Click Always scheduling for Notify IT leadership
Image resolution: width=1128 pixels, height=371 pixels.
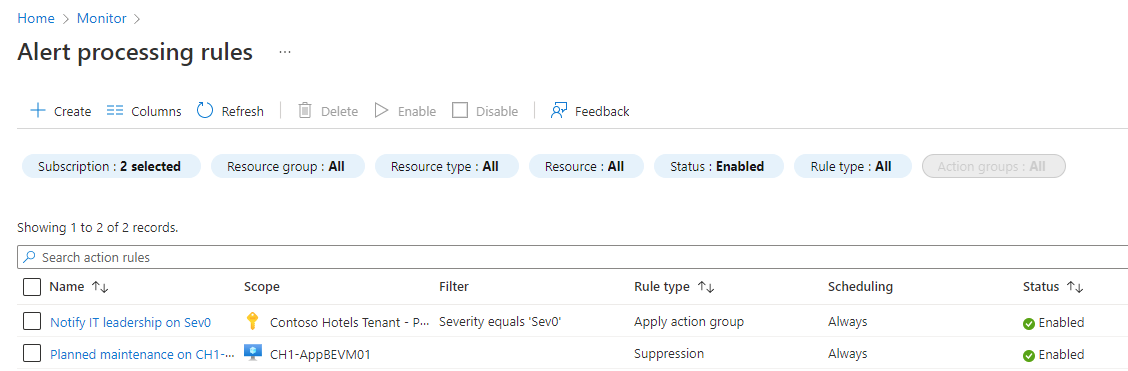[x=847, y=322]
